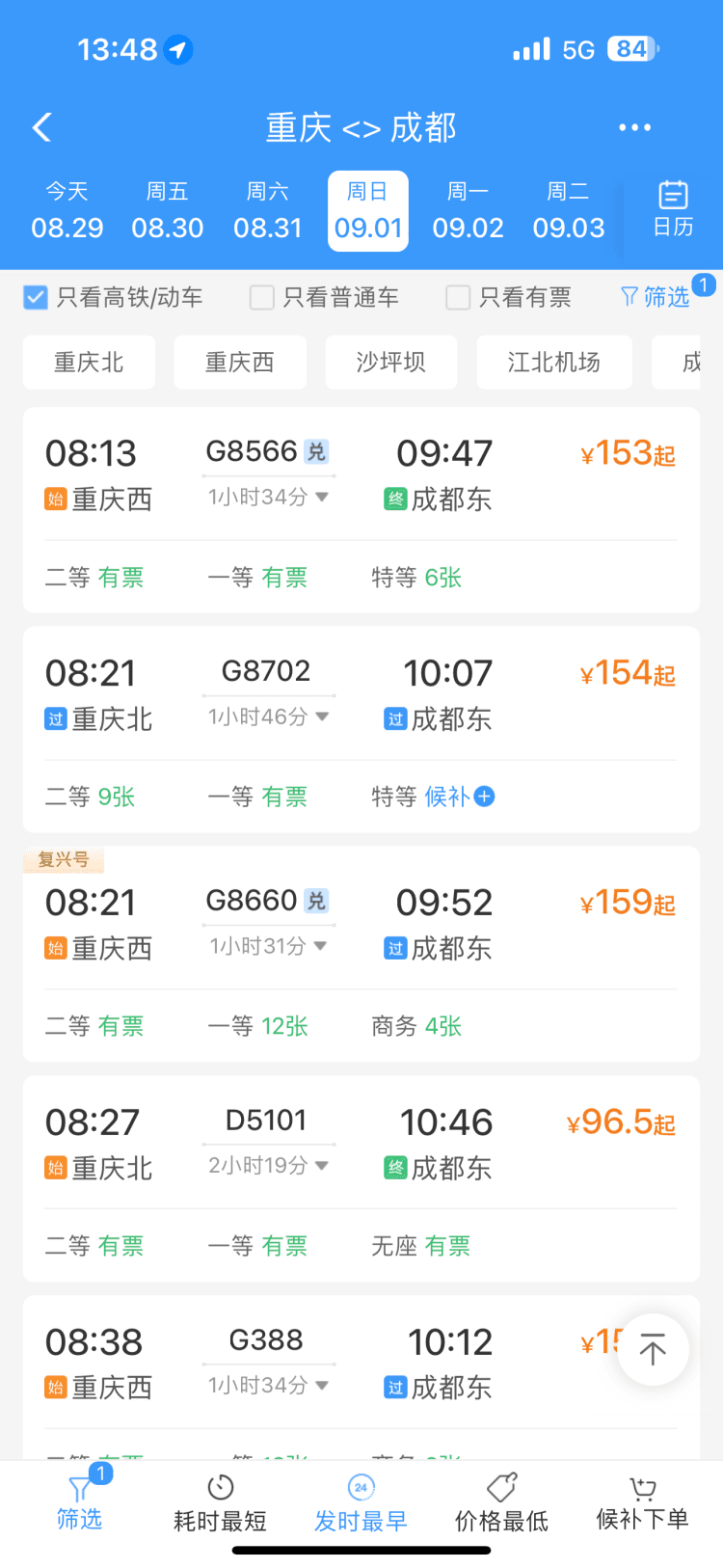Filter by 江北机场 station button
723x1568 pixels.
(x=554, y=363)
